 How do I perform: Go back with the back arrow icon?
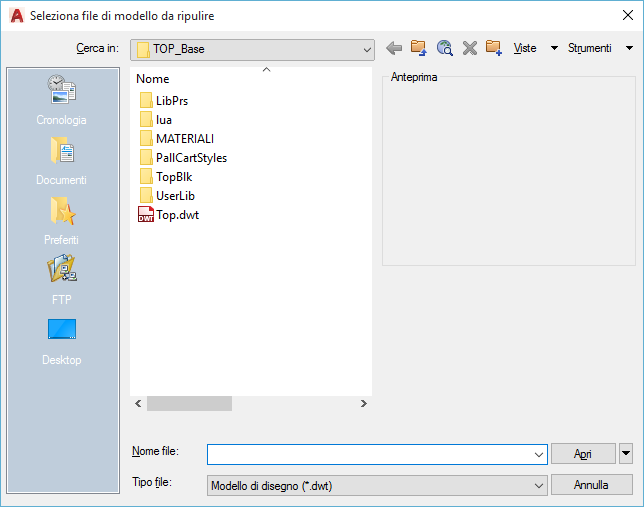click(394, 48)
